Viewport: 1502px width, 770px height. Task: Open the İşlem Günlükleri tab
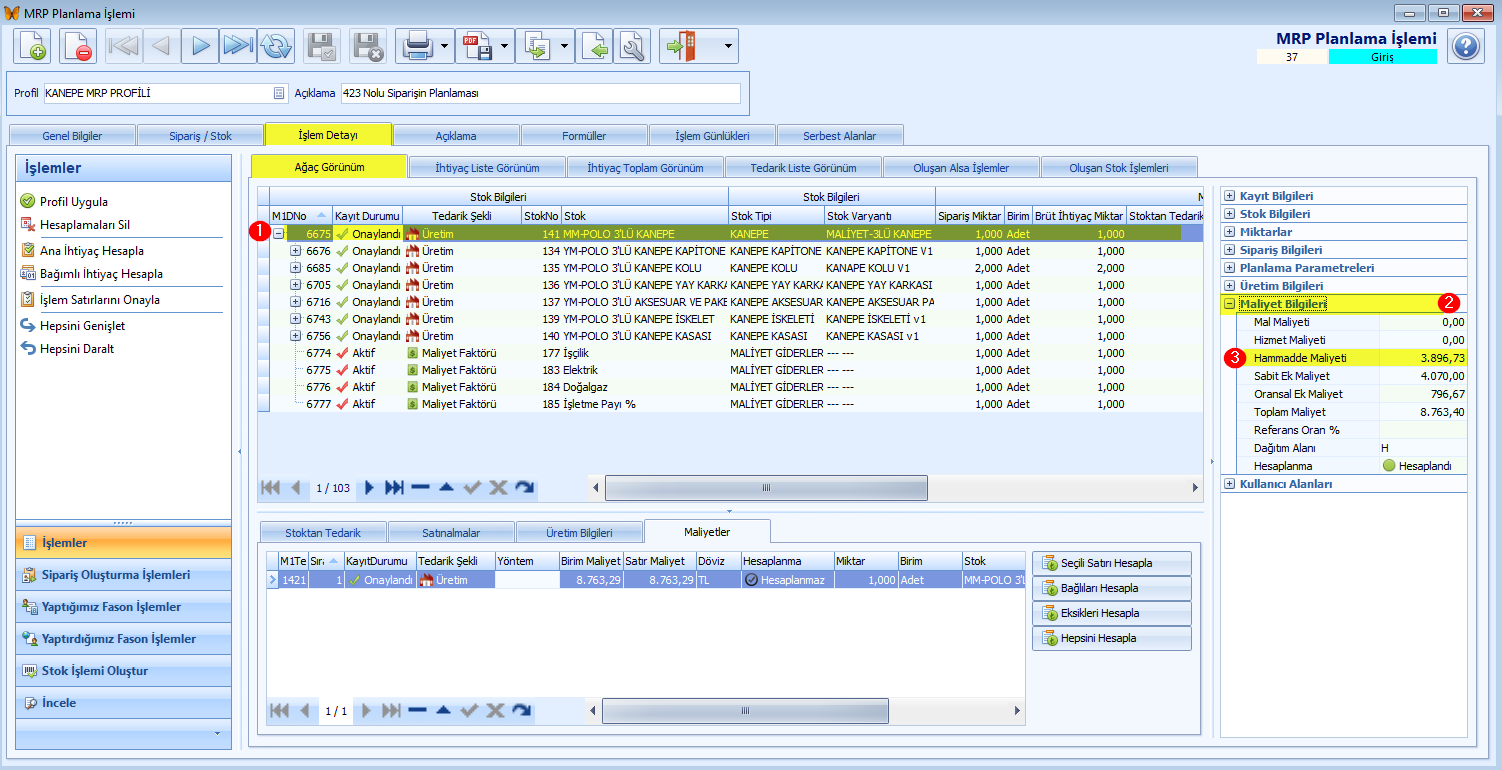tap(711, 135)
